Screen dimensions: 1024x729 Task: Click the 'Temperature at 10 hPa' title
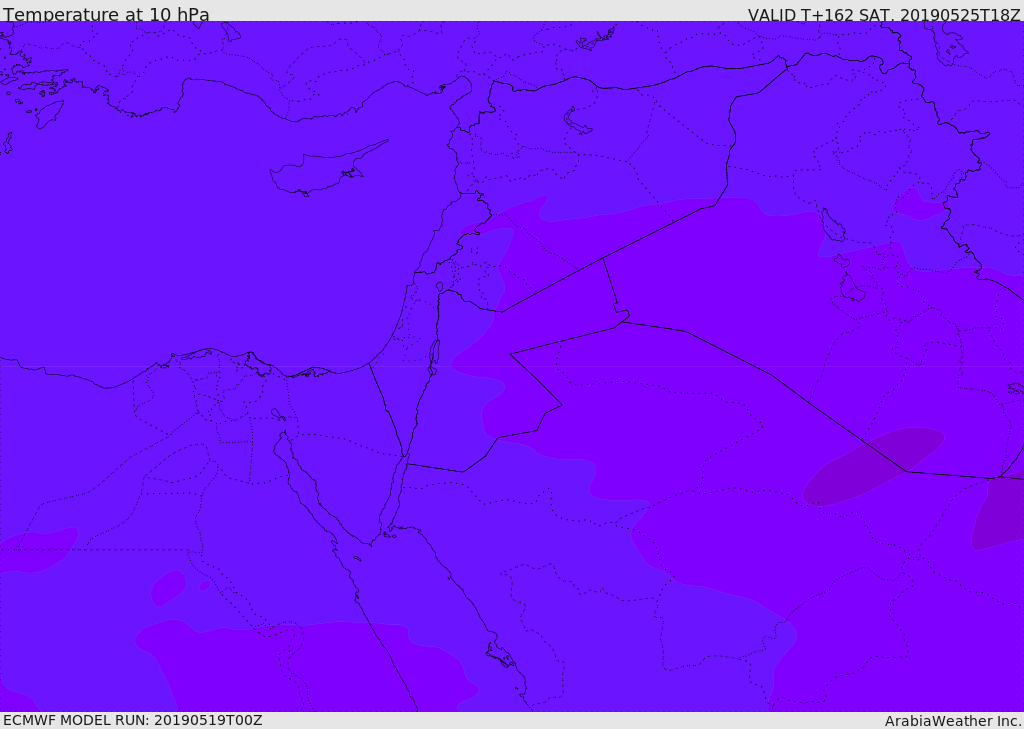point(106,14)
